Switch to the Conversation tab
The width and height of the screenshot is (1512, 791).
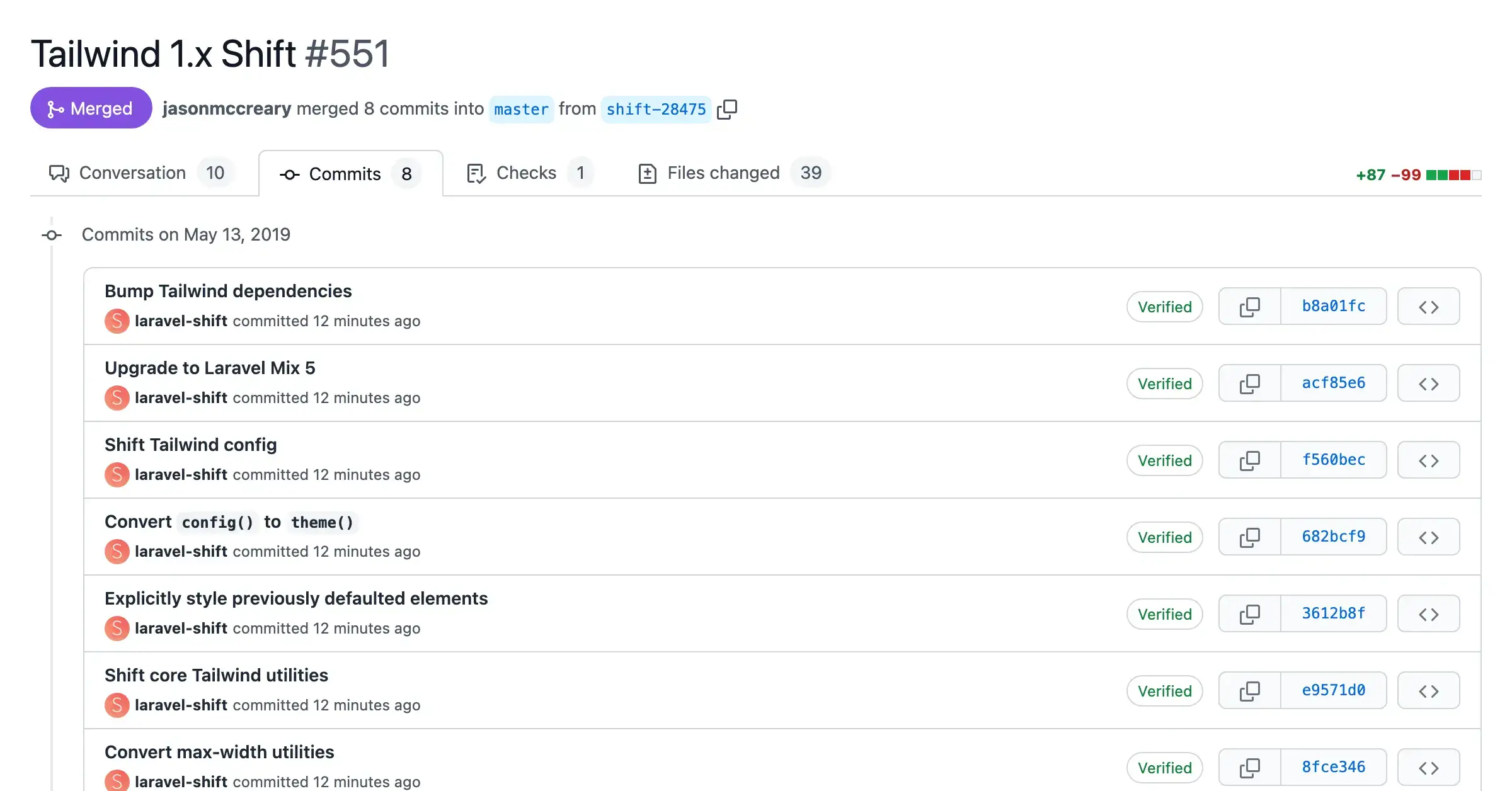pos(132,173)
